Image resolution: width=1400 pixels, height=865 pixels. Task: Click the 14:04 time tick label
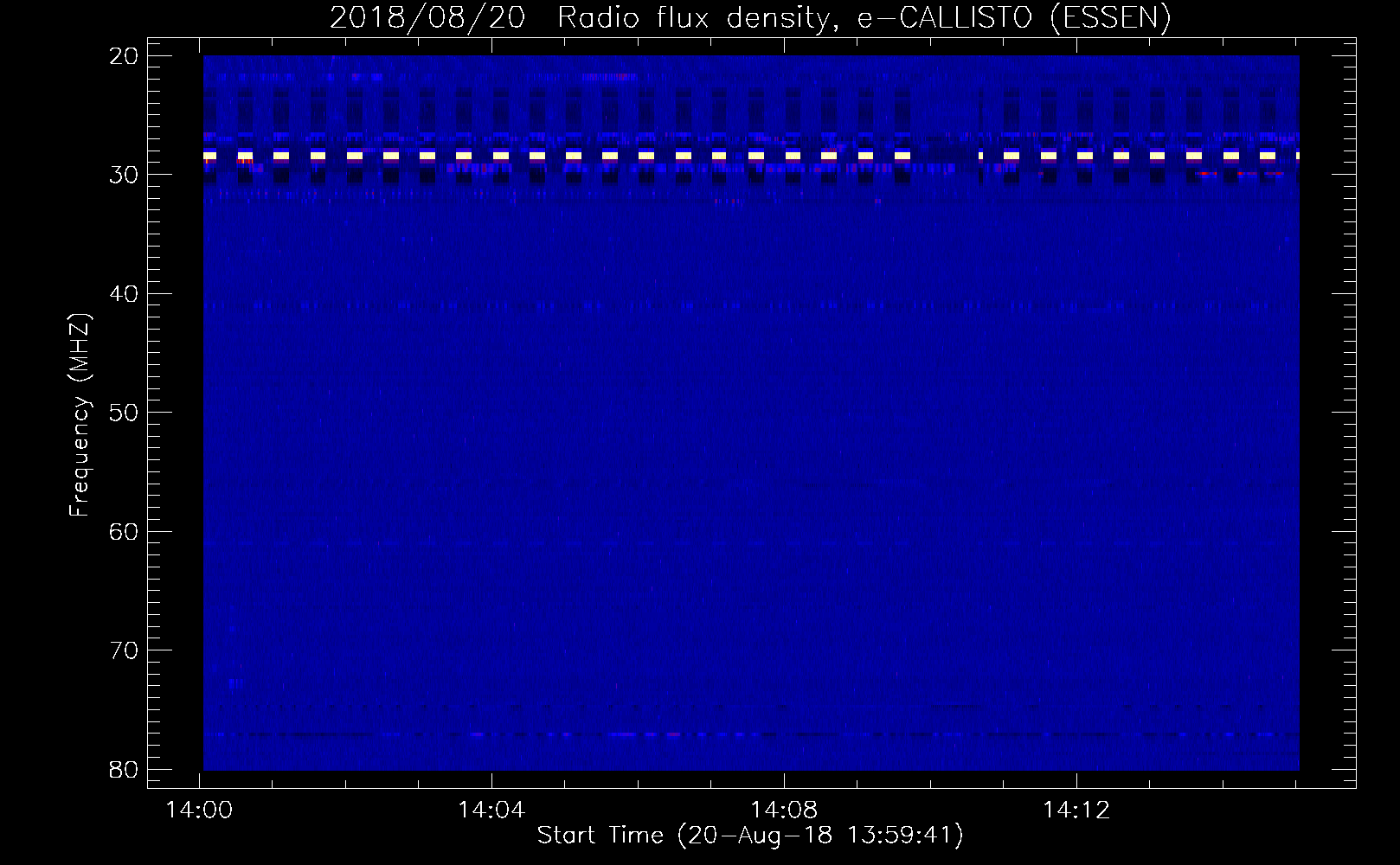pyautogui.click(x=492, y=811)
